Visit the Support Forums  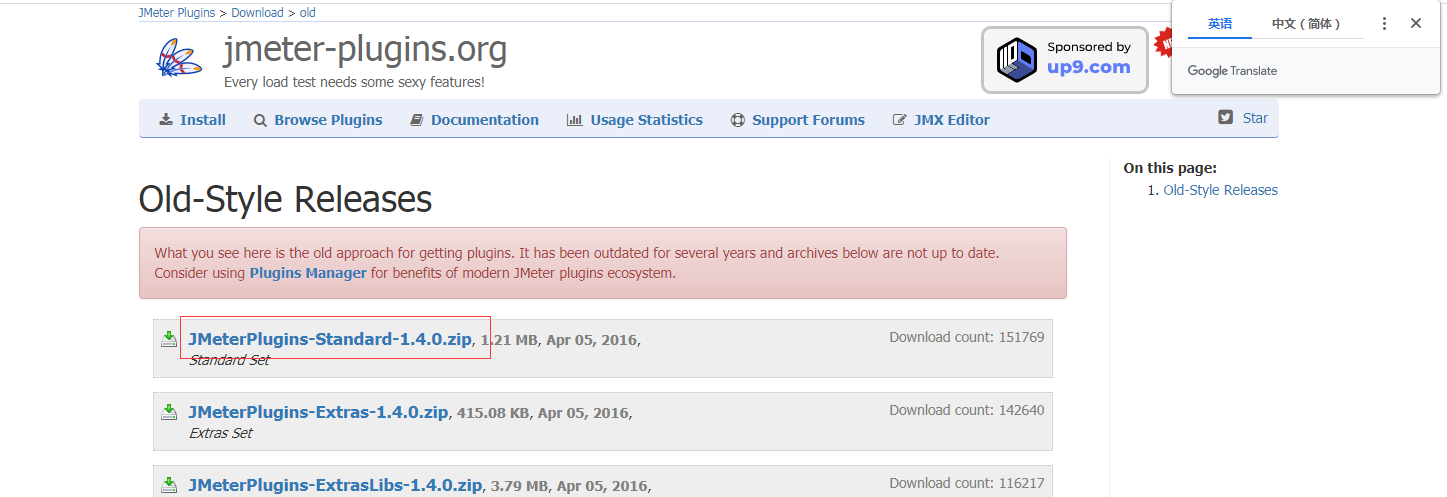coord(808,120)
